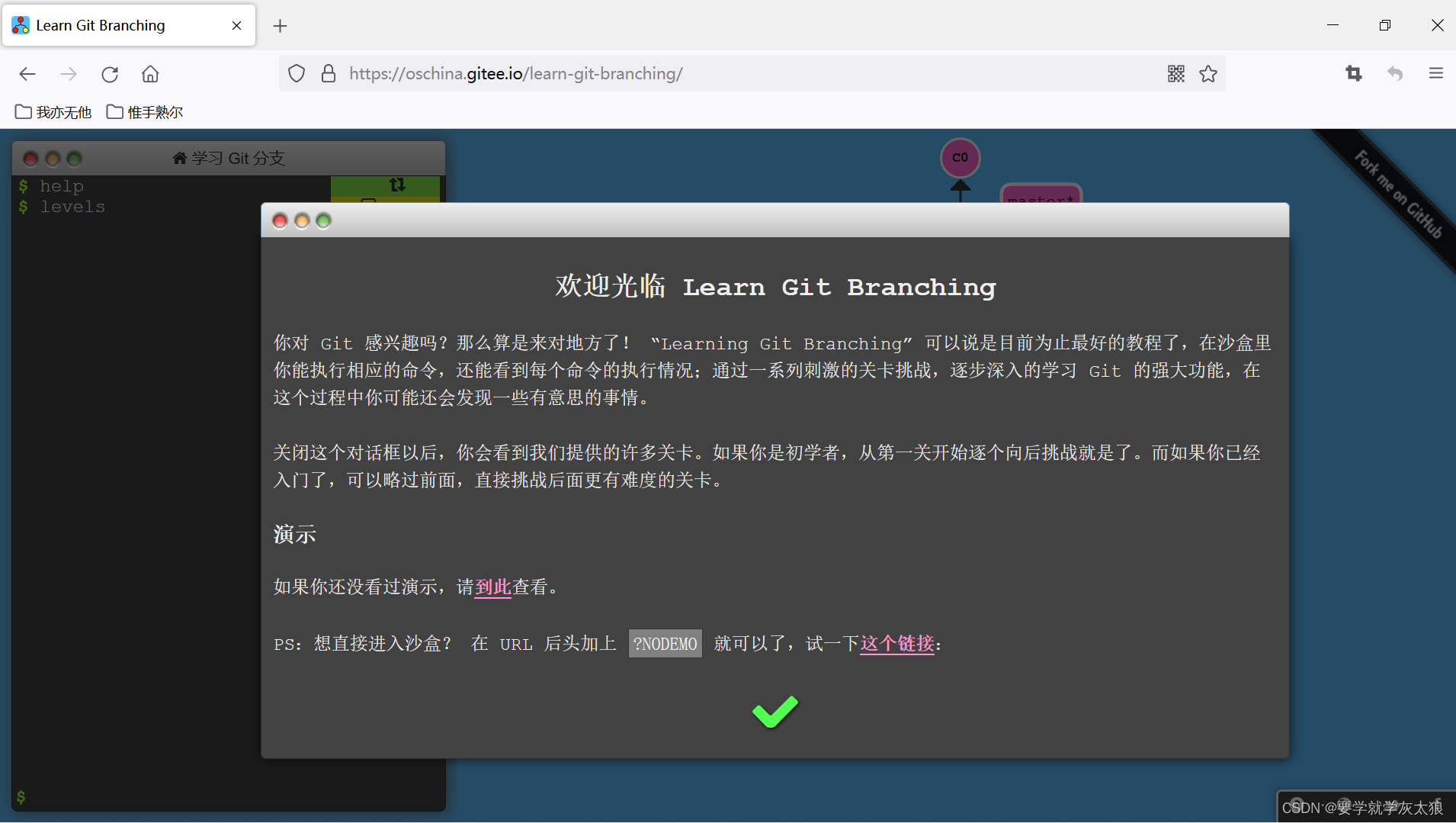
Task: Click the 'help' command line in terminal
Action: pyautogui.click(x=61, y=186)
